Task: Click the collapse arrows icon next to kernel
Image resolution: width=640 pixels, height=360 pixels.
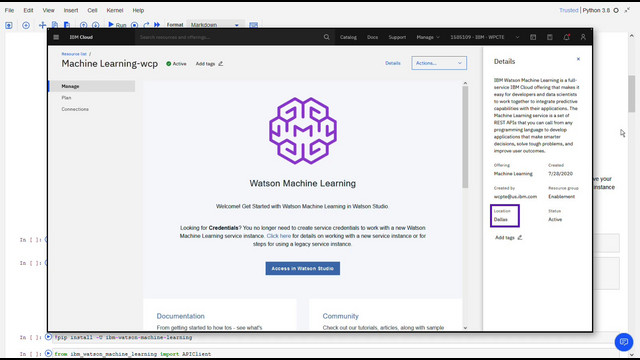Action: pos(627,10)
